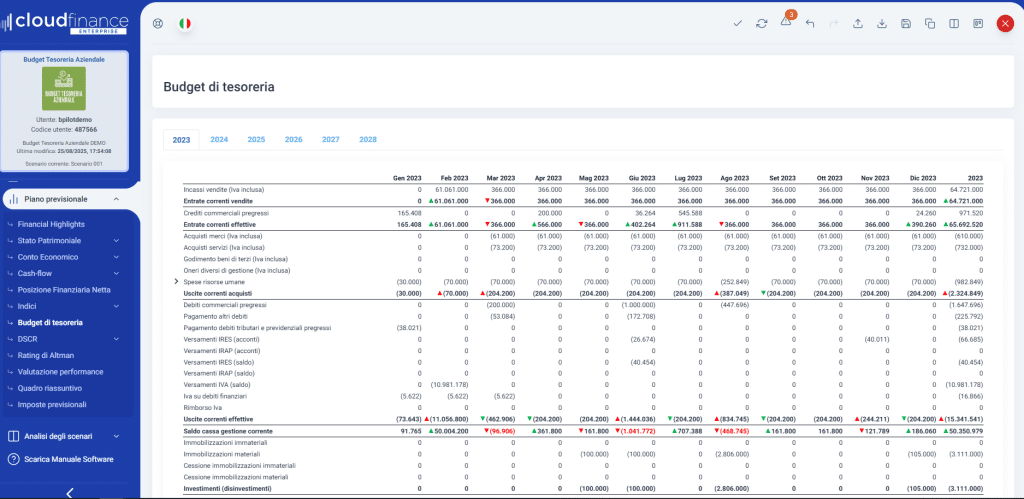Open Valutazione performance in the sidebar
The width and height of the screenshot is (1024, 499).
point(60,372)
